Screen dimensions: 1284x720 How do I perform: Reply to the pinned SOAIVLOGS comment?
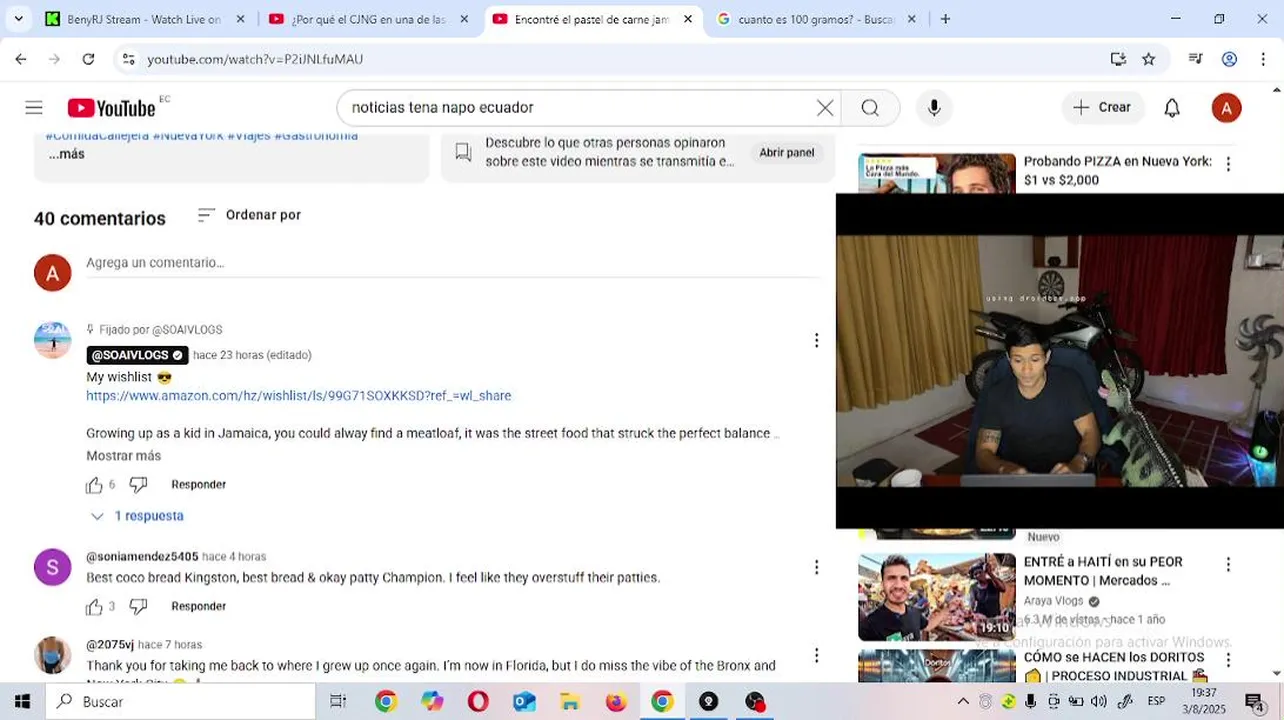pyautogui.click(x=198, y=485)
